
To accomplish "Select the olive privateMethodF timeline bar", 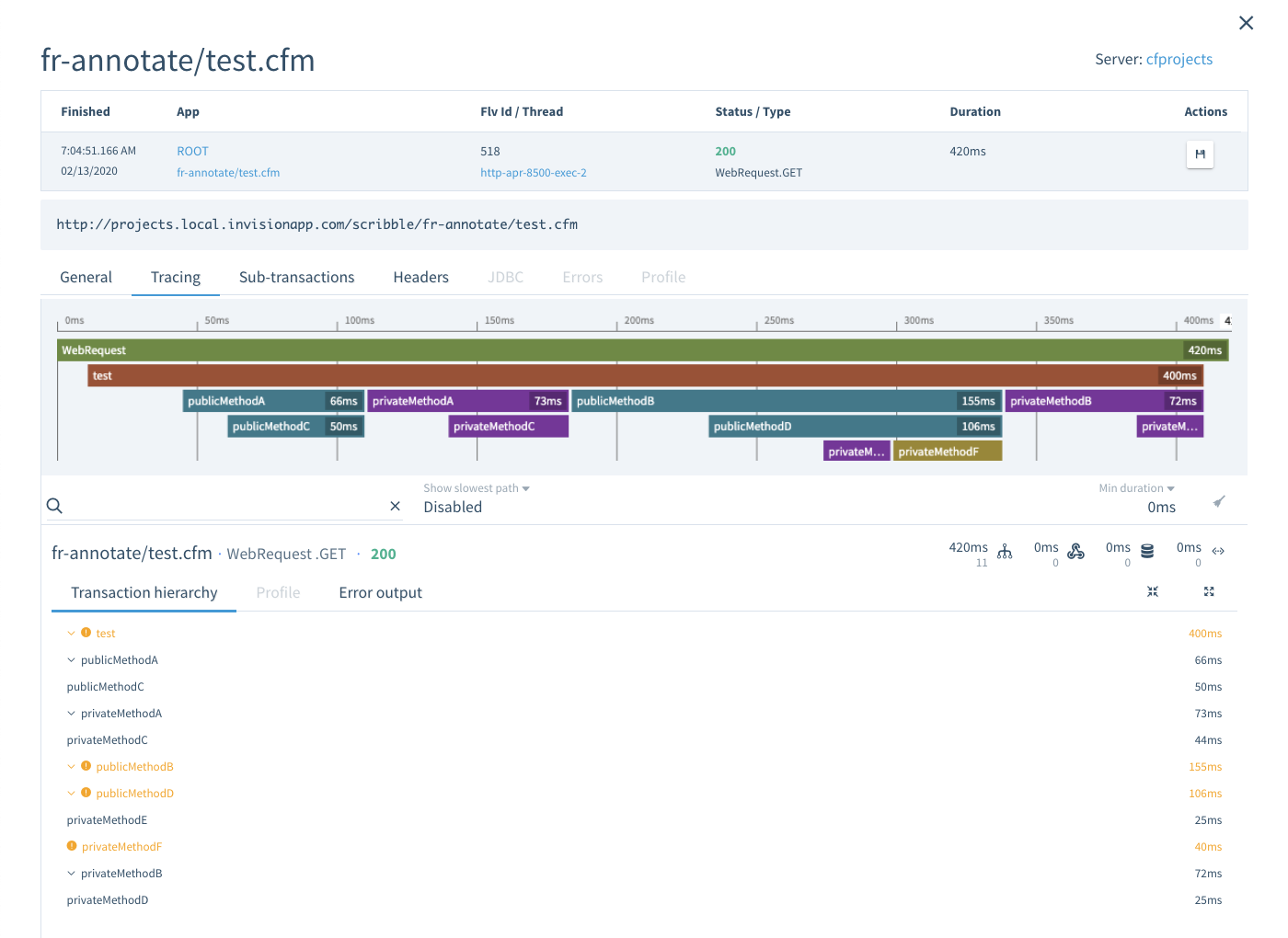I will (948, 452).
